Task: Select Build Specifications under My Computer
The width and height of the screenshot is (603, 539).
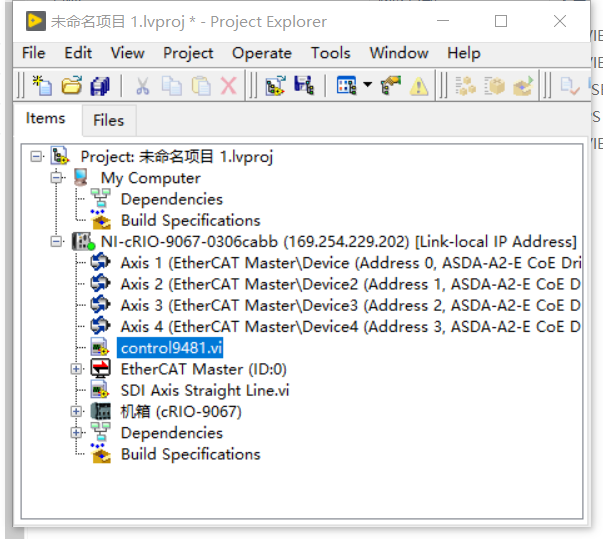Action: [x=190, y=221]
